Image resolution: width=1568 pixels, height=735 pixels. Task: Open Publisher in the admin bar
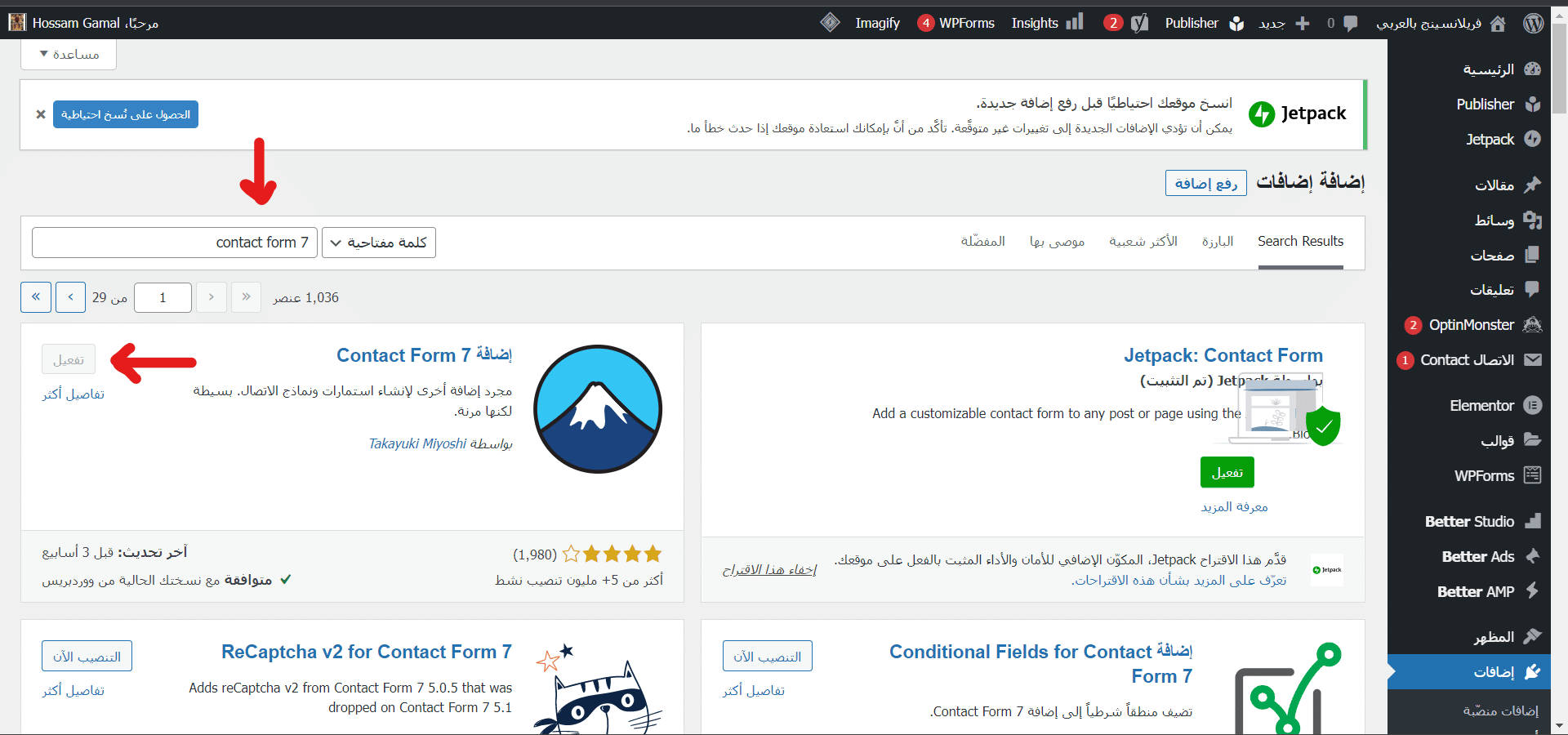1205,23
